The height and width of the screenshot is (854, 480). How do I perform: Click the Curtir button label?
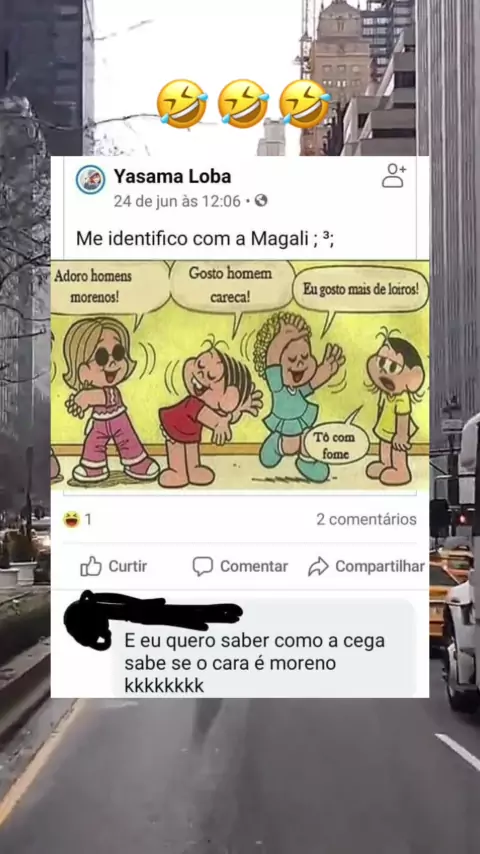tap(127, 566)
